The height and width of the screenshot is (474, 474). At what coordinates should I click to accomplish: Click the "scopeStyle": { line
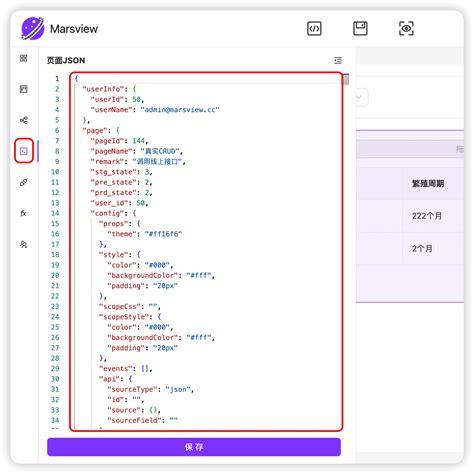click(130, 317)
